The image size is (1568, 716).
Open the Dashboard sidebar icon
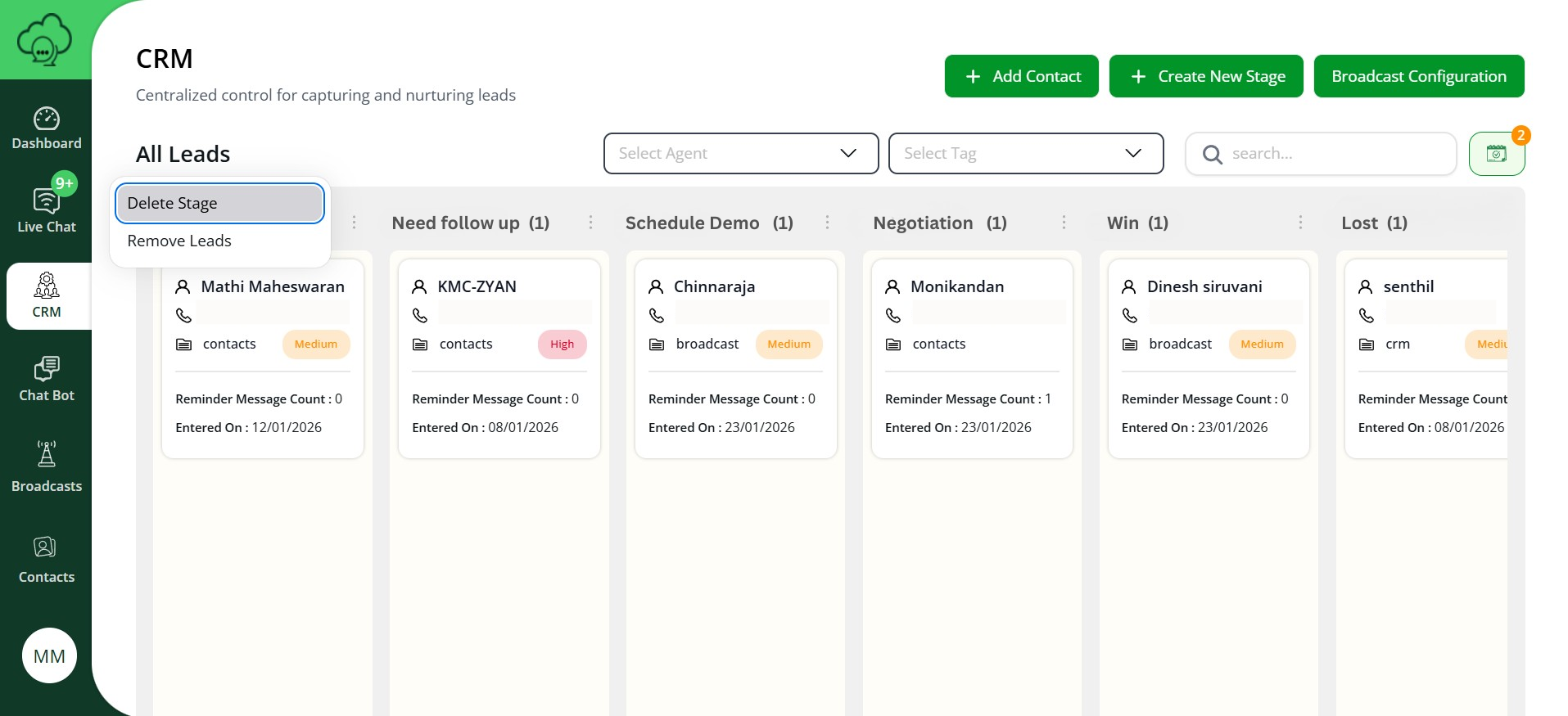point(47,128)
